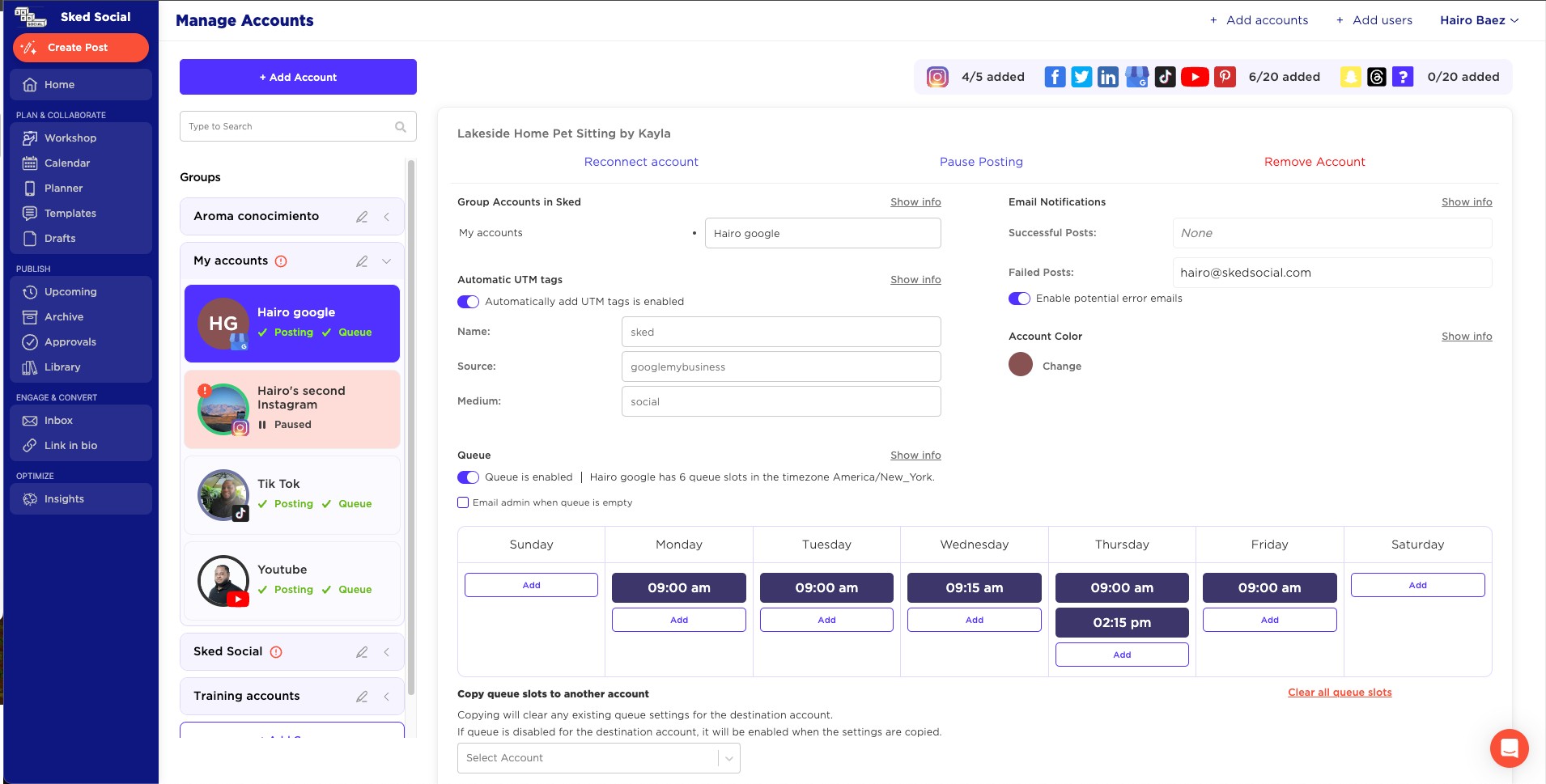Screen dimensions: 1546x784
Task: Click the warning icon next to Sked Social group
Action: 276,652
